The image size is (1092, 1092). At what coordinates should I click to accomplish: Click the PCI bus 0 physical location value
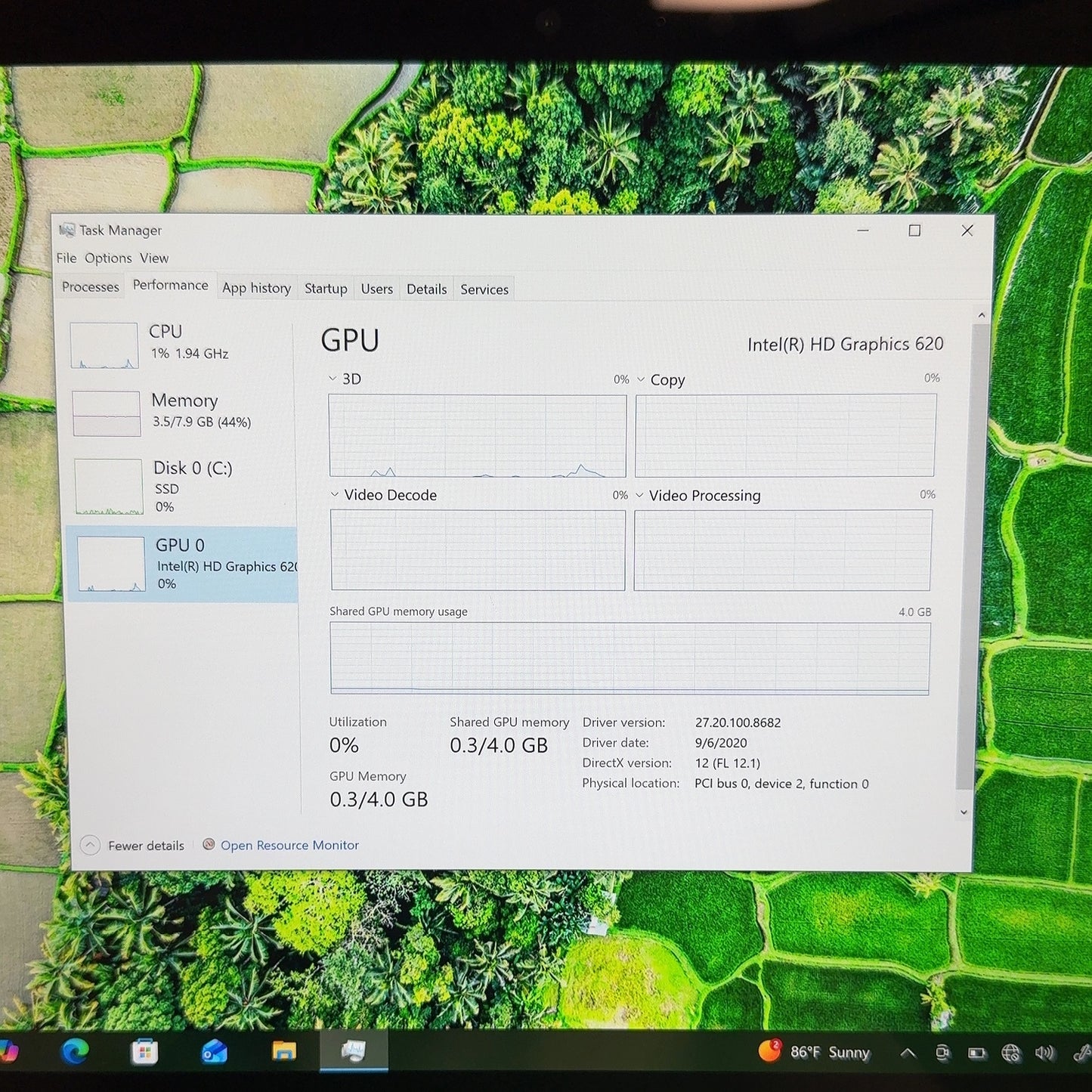tap(781, 784)
